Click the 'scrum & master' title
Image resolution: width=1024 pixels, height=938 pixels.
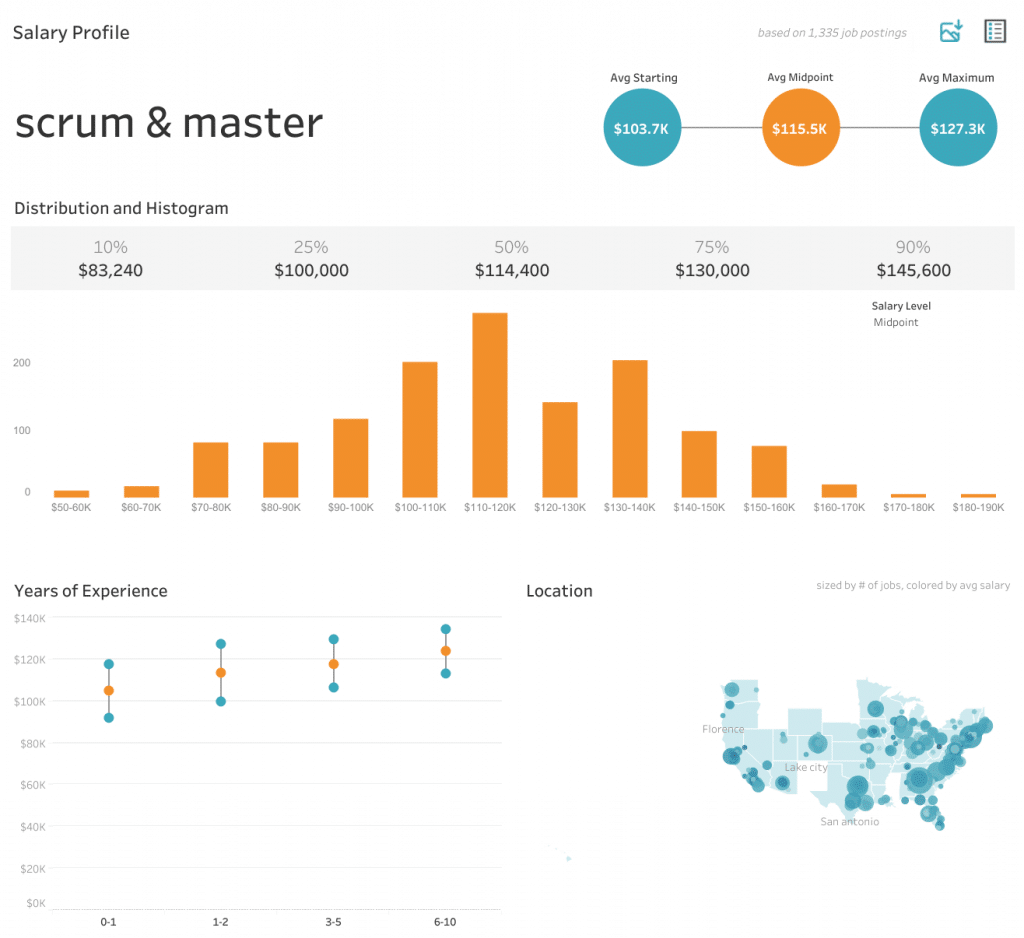169,123
